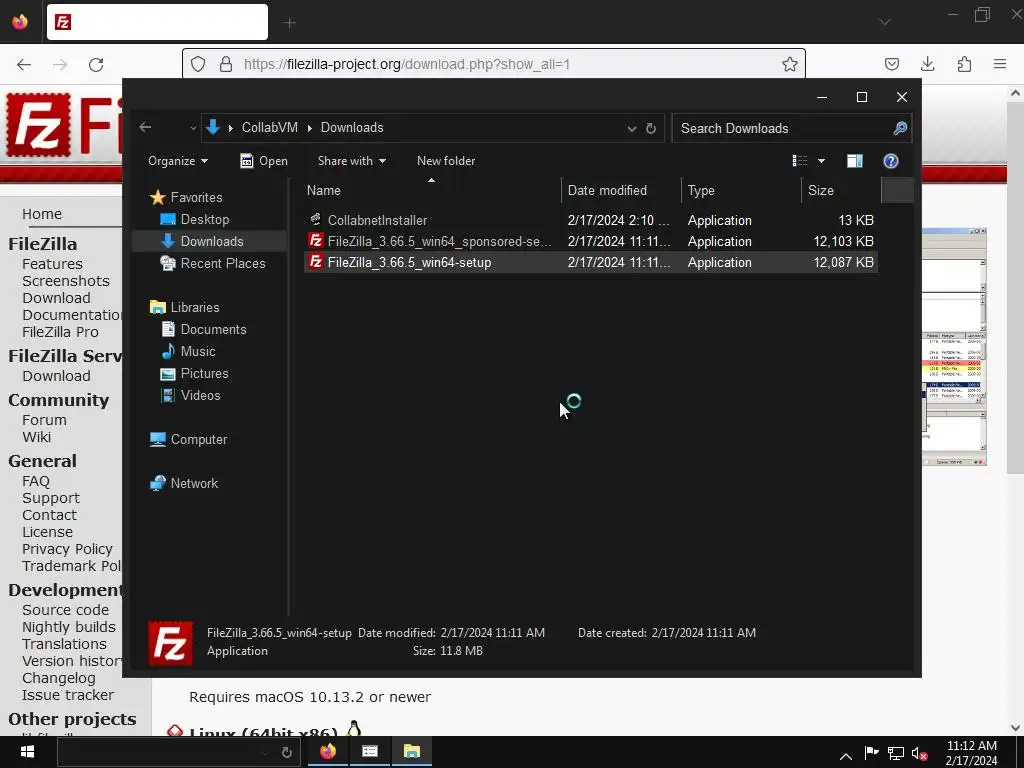
Task: Open Firefox extensions icon
Action: [964, 64]
